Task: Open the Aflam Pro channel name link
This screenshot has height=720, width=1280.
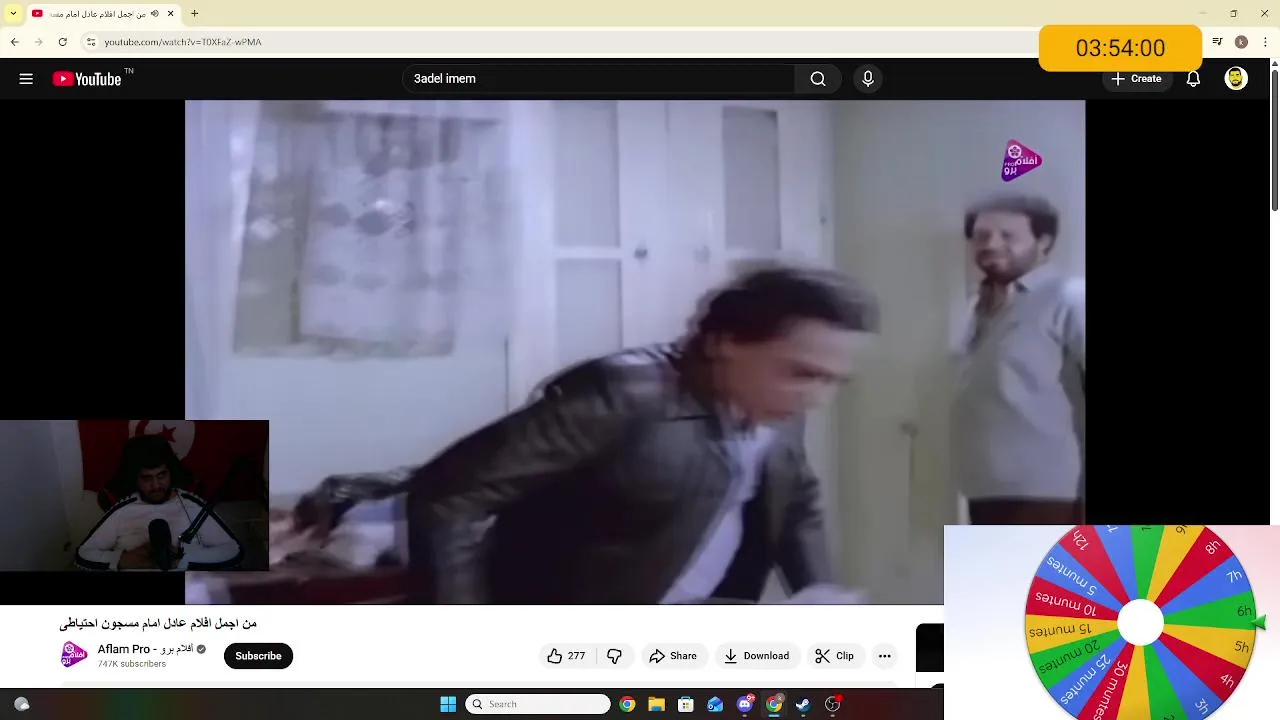Action: 145,649
